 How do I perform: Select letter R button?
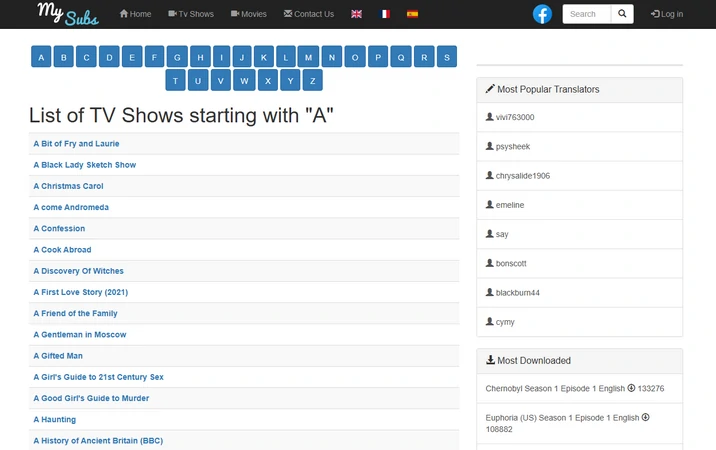pyautogui.click(x=424, y=57)
